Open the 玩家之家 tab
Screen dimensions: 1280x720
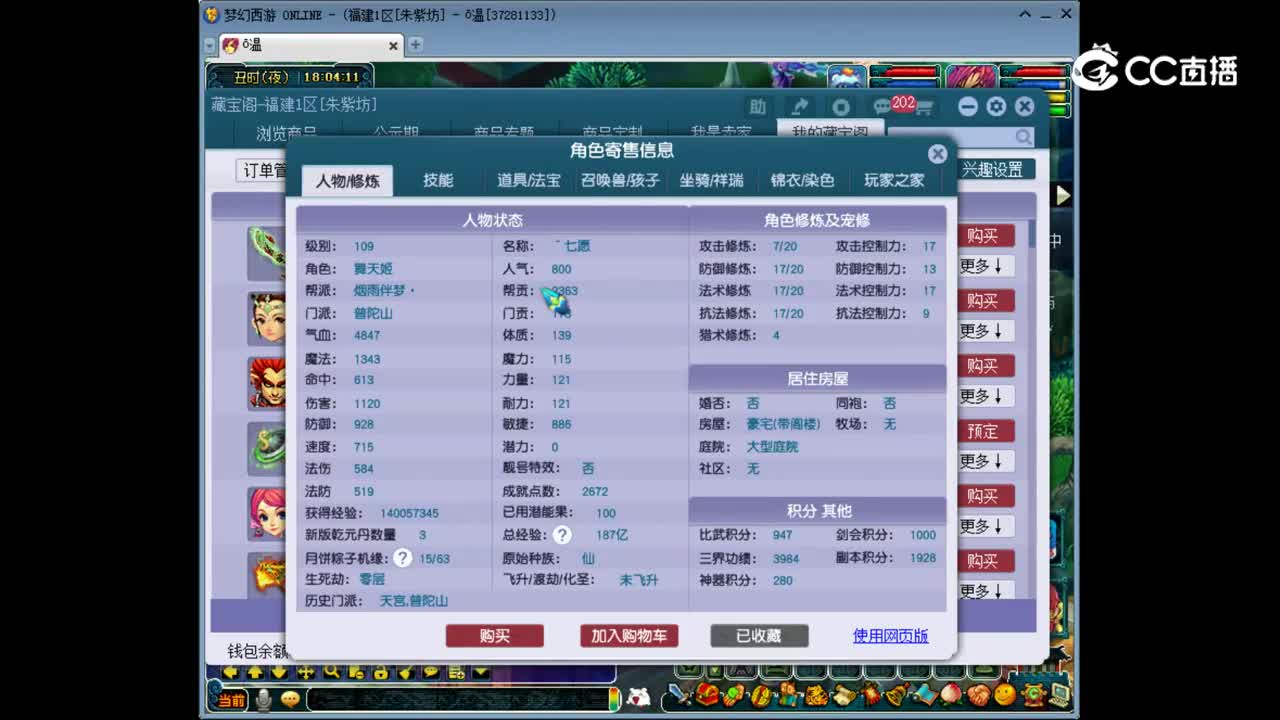(x=894, y=180)
